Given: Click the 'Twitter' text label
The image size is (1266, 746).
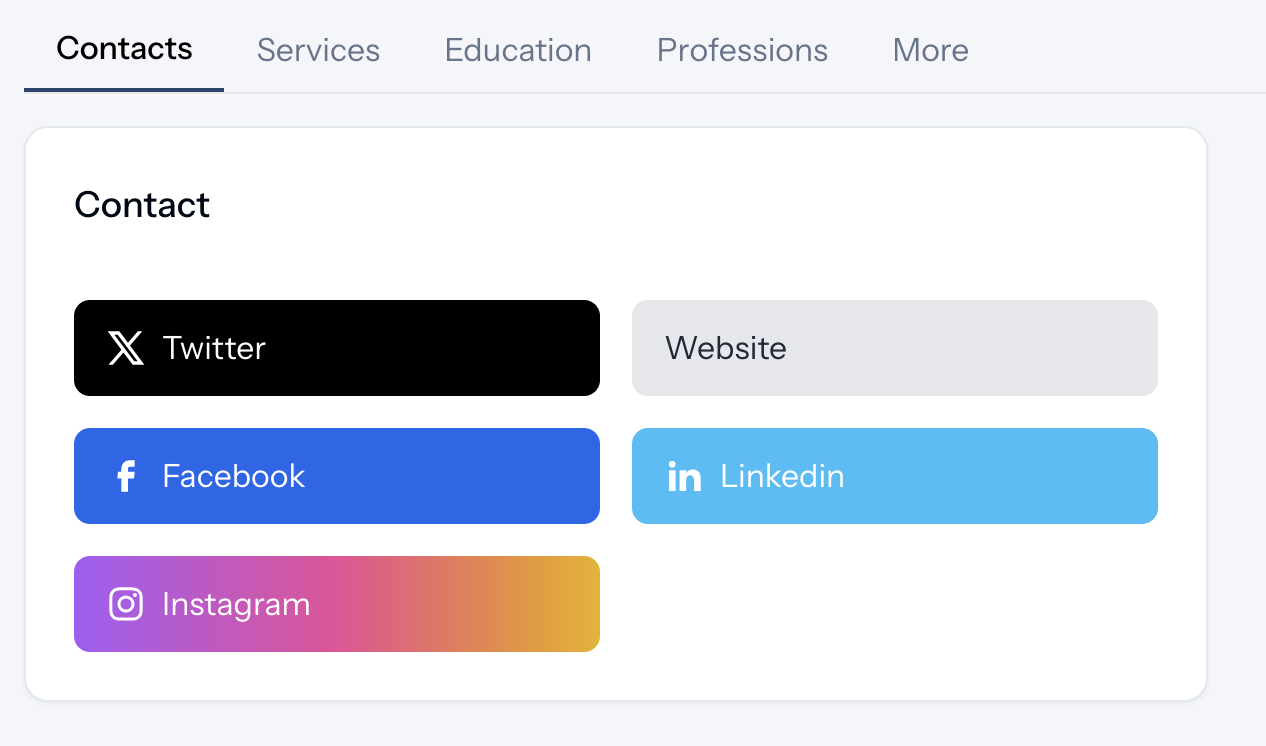Looking at the screenshot, I should (x=214, y=348).
